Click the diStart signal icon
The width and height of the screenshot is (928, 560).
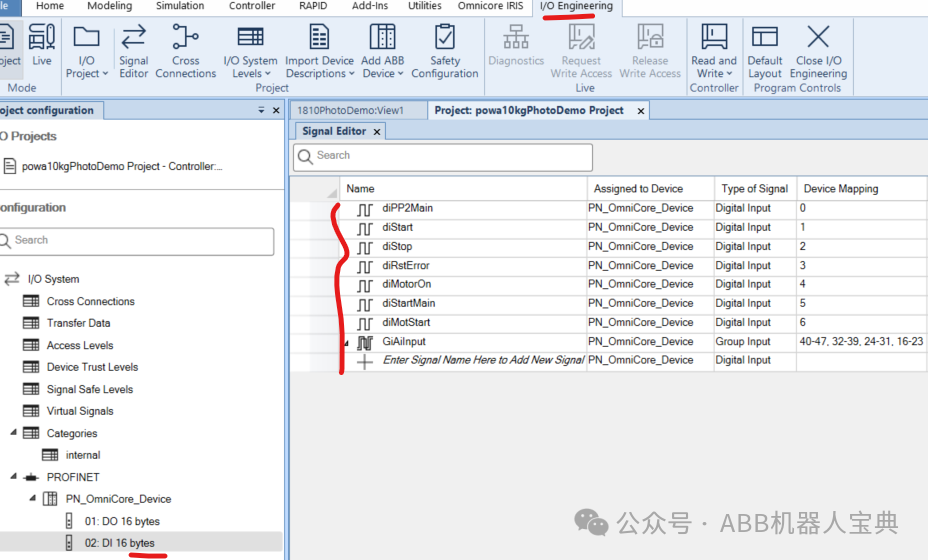(365, 228)
